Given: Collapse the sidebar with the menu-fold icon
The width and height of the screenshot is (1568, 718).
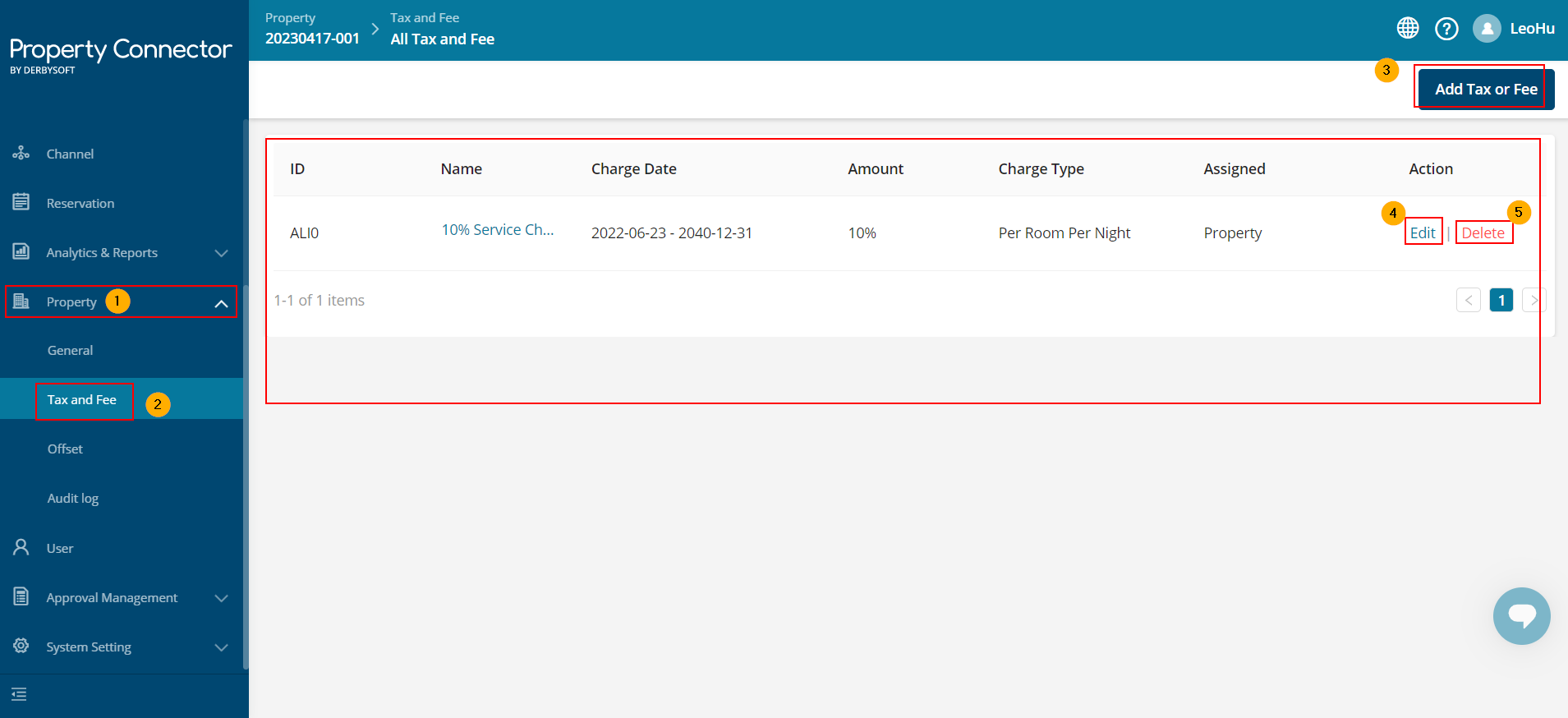Looking at the screenshot, I should (x=19, y=695).
